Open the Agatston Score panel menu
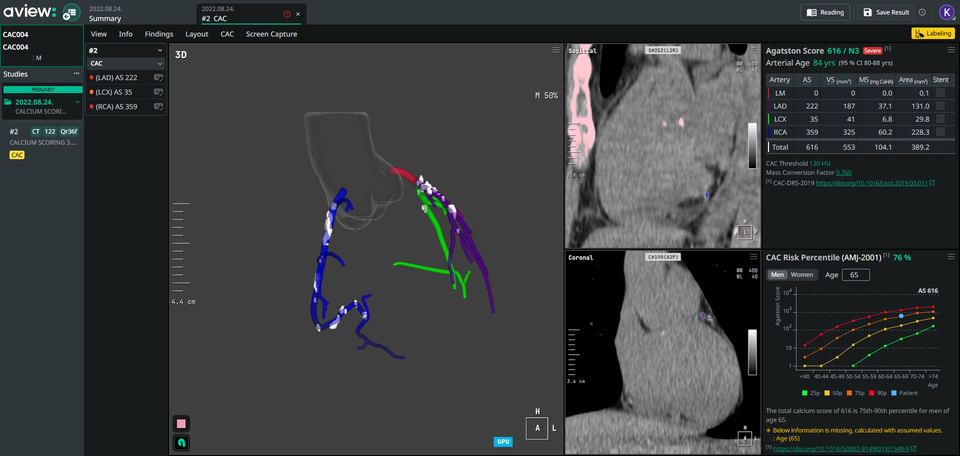The image size is (960, 456). 950,50
